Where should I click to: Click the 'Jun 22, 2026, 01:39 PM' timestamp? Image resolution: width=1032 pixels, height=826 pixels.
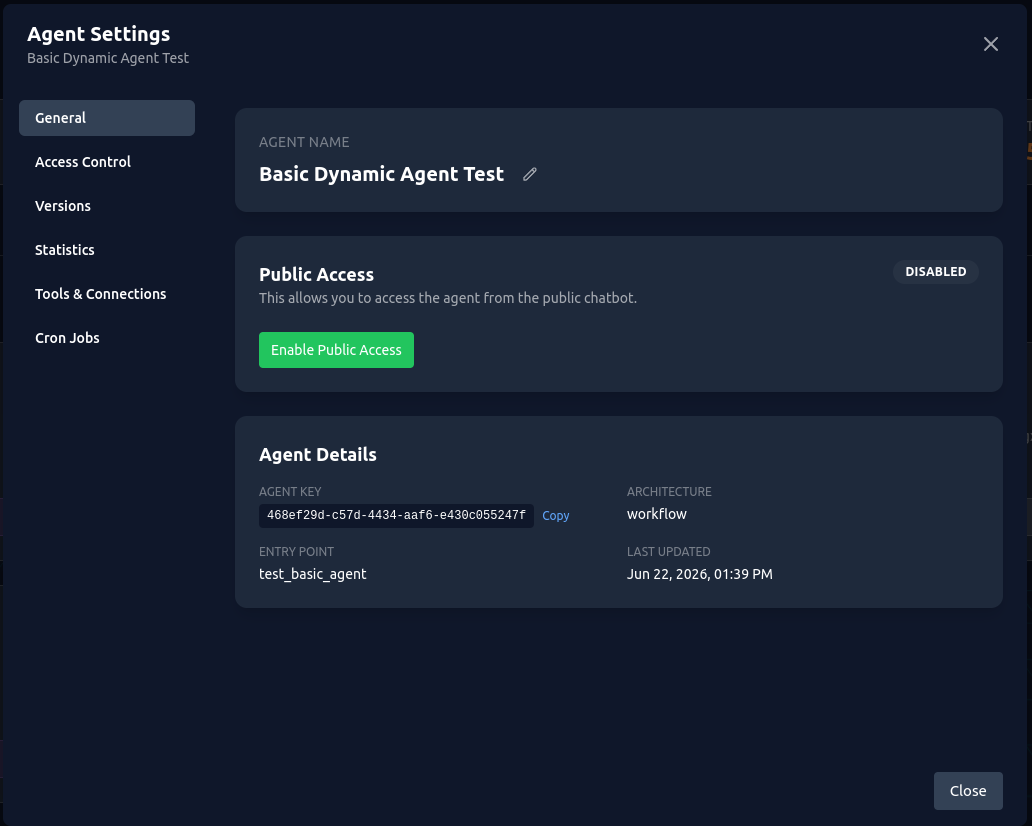pyautogui.click(x=700, y=574)
